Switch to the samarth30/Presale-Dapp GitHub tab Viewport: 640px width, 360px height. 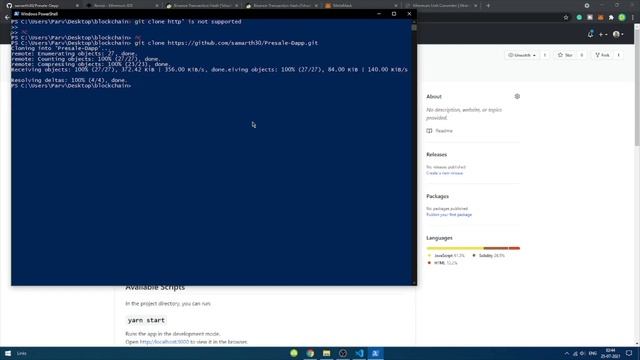coord(41,6)
